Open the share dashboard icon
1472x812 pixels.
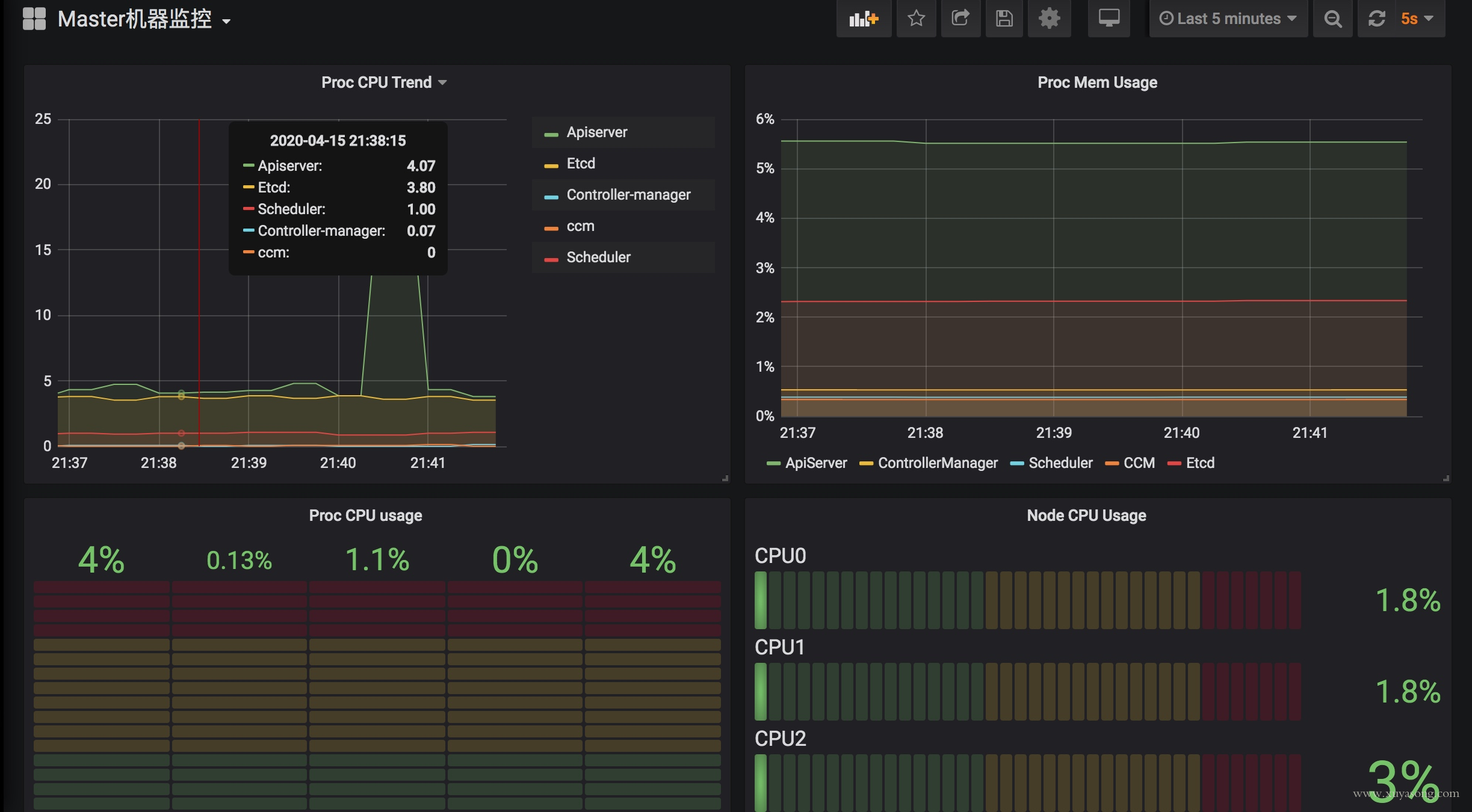tap(960, 19)
